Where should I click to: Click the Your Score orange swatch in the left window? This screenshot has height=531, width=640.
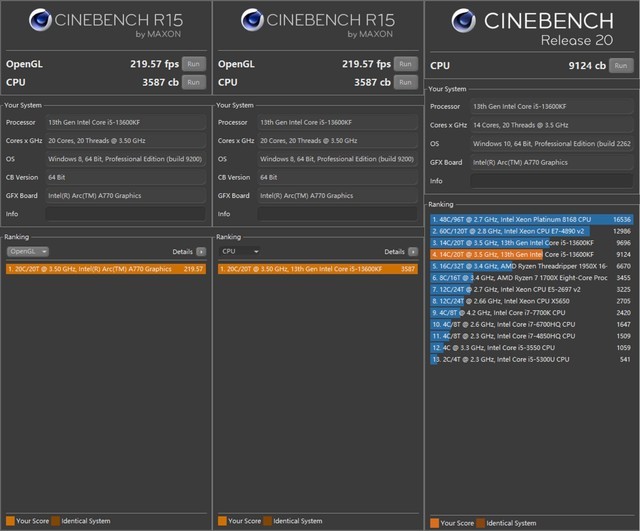click(10, 521)
